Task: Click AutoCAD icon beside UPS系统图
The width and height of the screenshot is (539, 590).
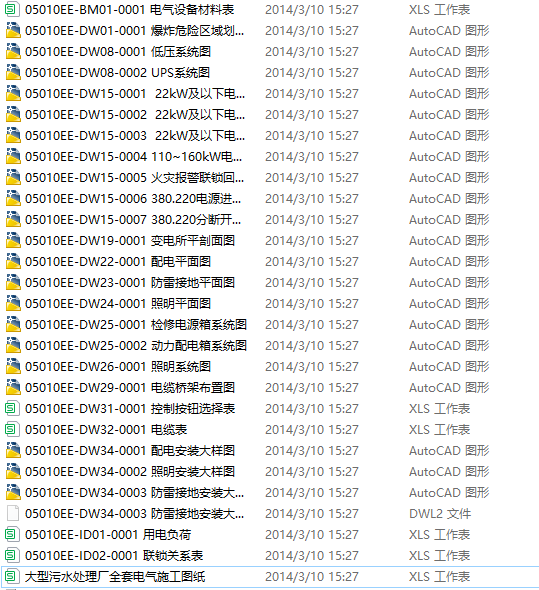Action: click(13, 73)
